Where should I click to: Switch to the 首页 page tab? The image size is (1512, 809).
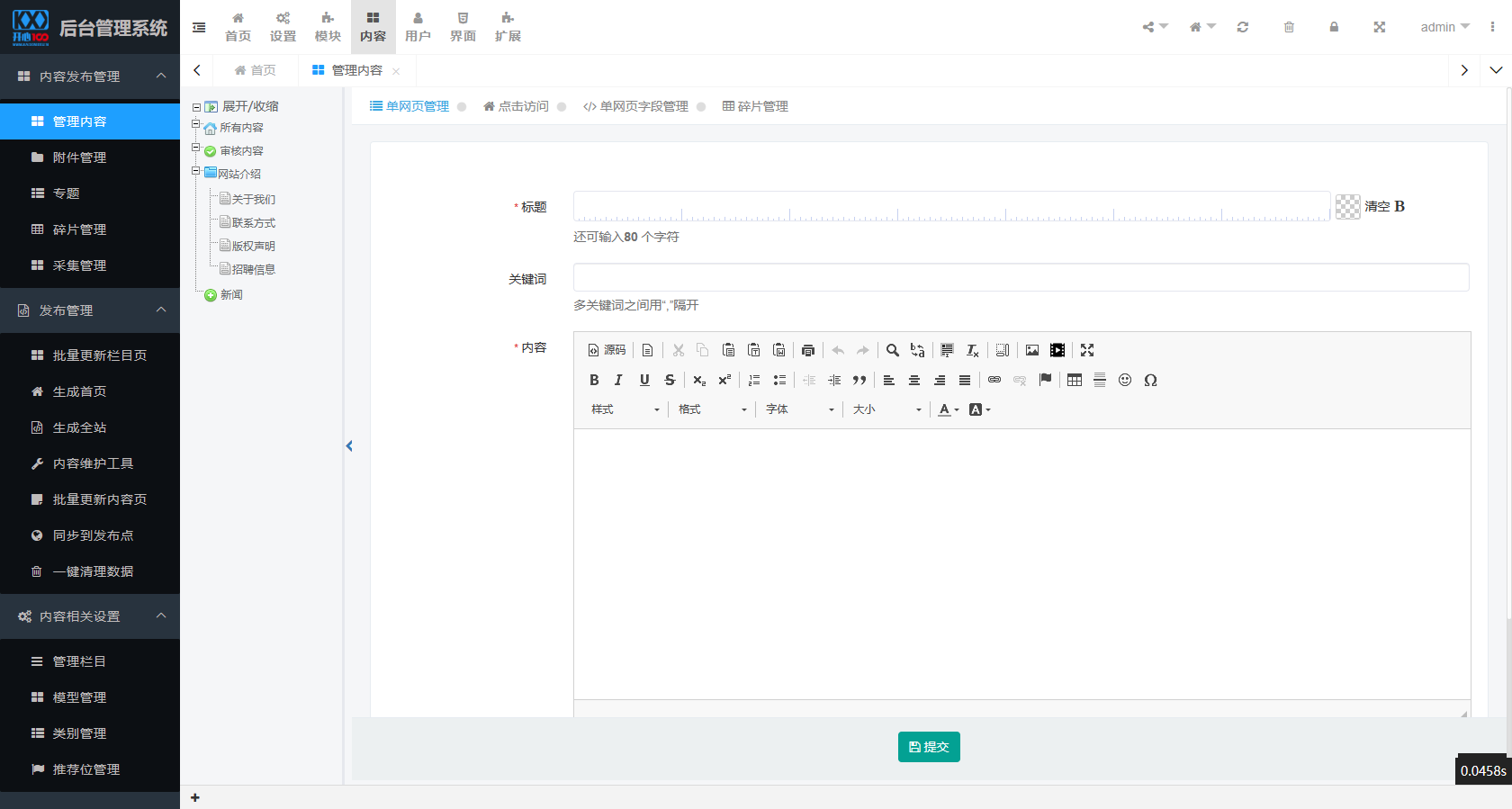tap(255, 70)
